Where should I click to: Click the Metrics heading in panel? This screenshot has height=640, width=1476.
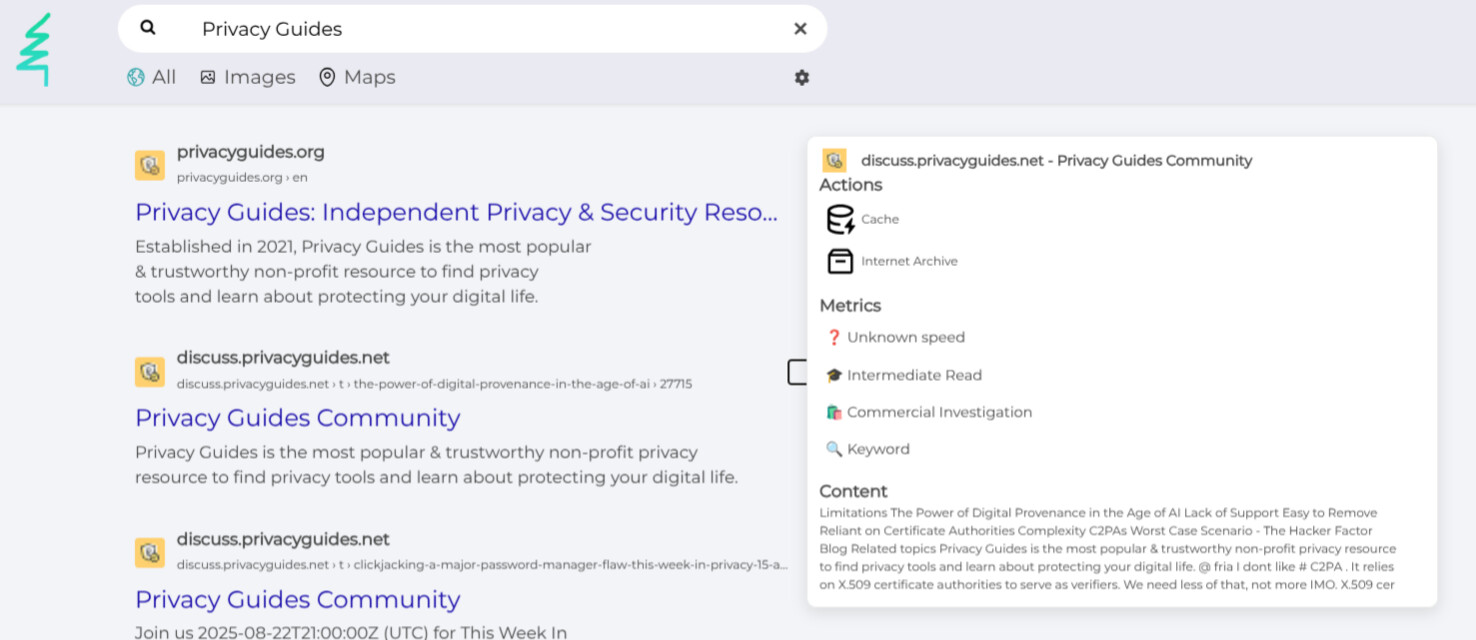click(x=850, y=305)
